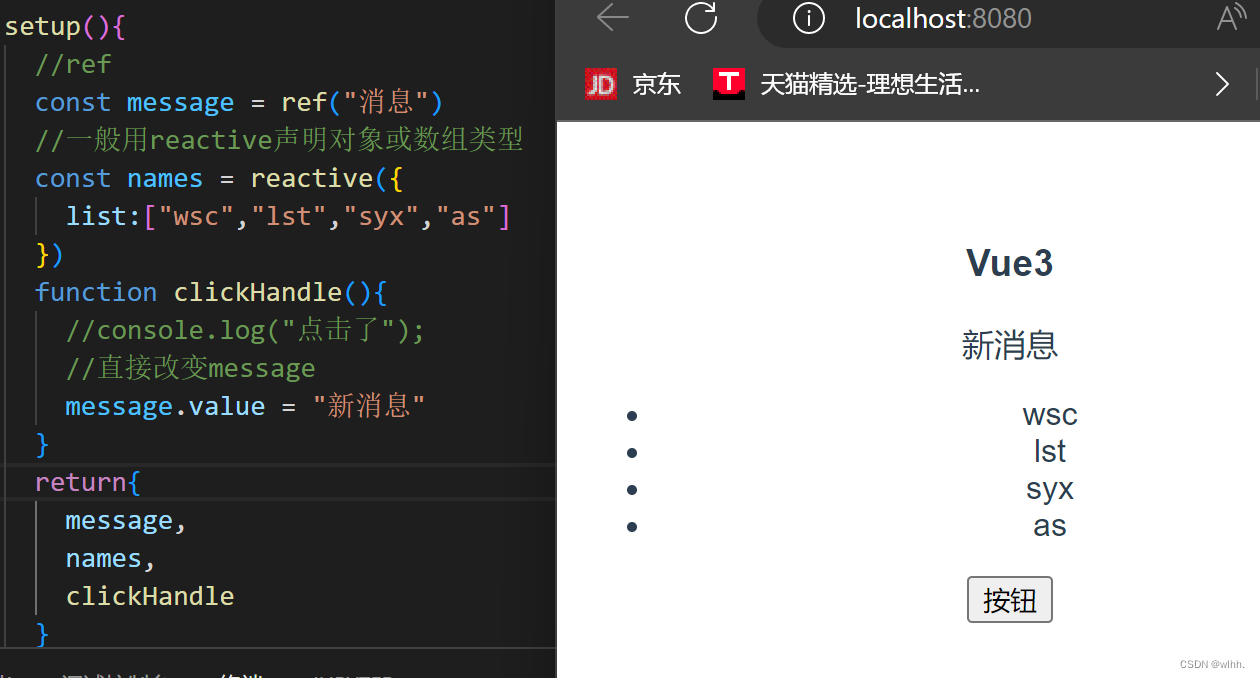Click the browser back arrow icon
The image size is (1260, 678).
tap(612, 17)
